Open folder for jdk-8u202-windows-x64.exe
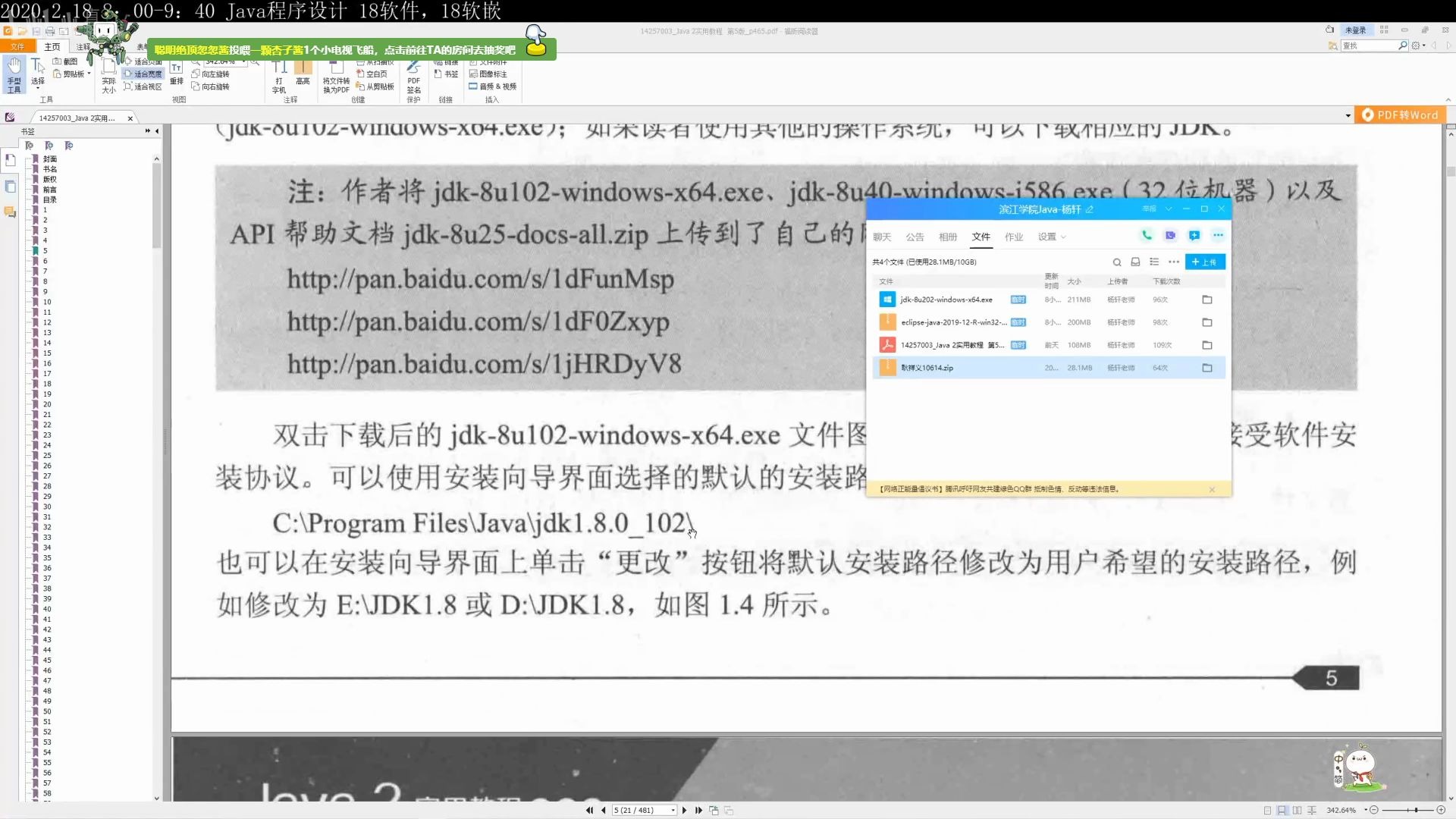1456x819 pixels. pos(1207,300)
